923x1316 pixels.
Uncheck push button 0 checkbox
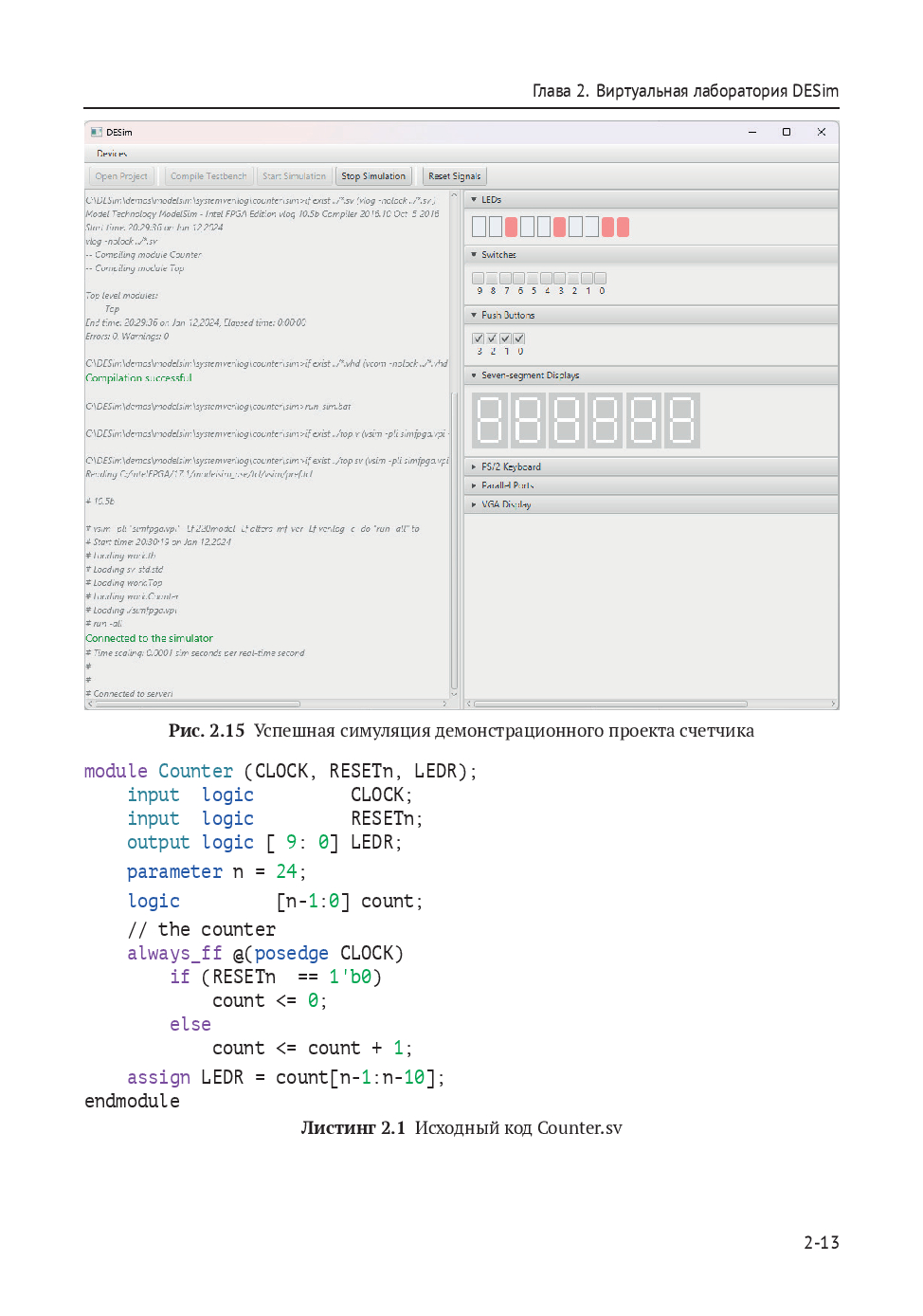tap(519, 338)
